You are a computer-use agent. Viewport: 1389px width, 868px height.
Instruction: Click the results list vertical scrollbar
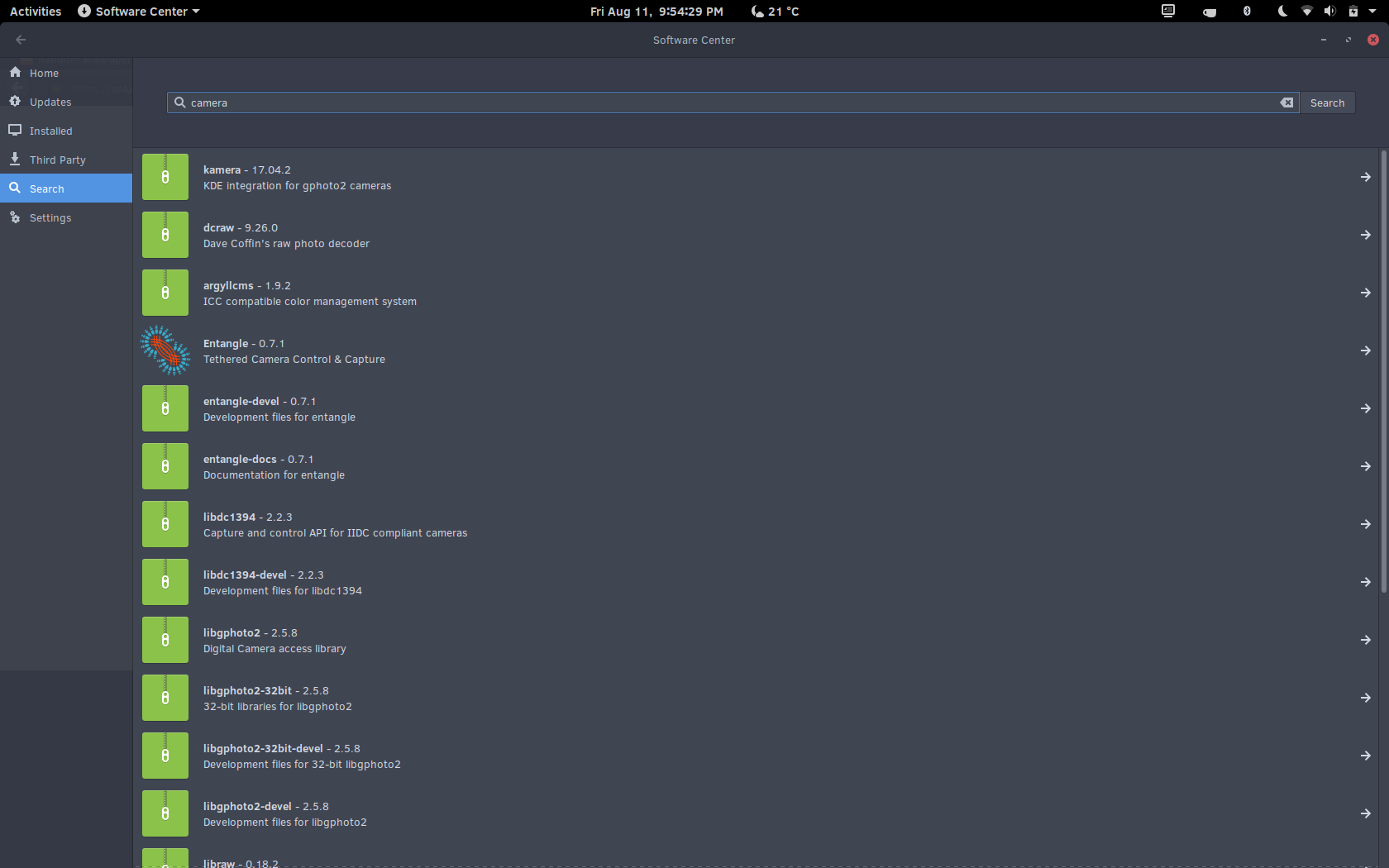coord(1383,371)
